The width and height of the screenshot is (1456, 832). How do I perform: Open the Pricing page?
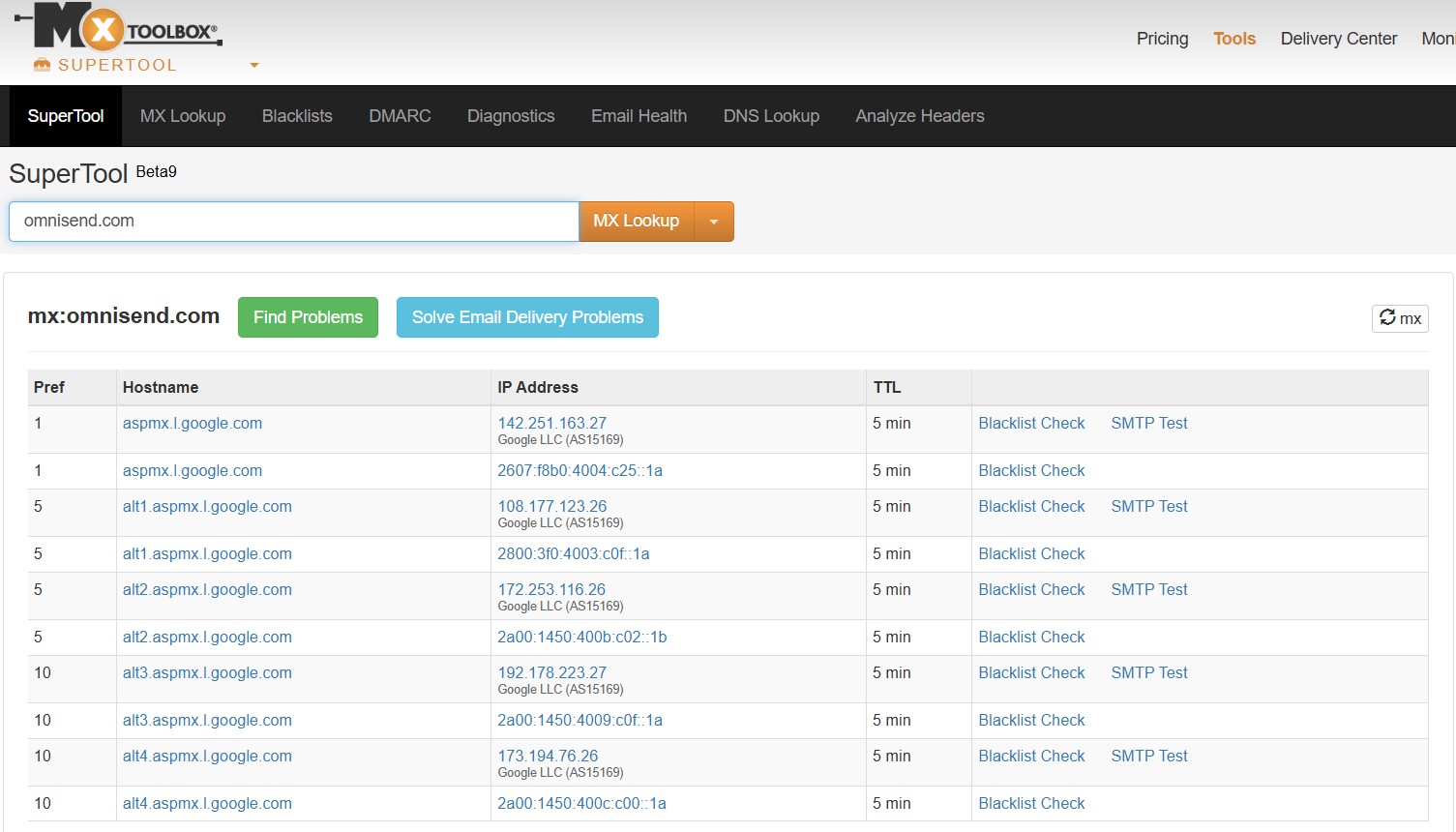(x=1162, y=39)
